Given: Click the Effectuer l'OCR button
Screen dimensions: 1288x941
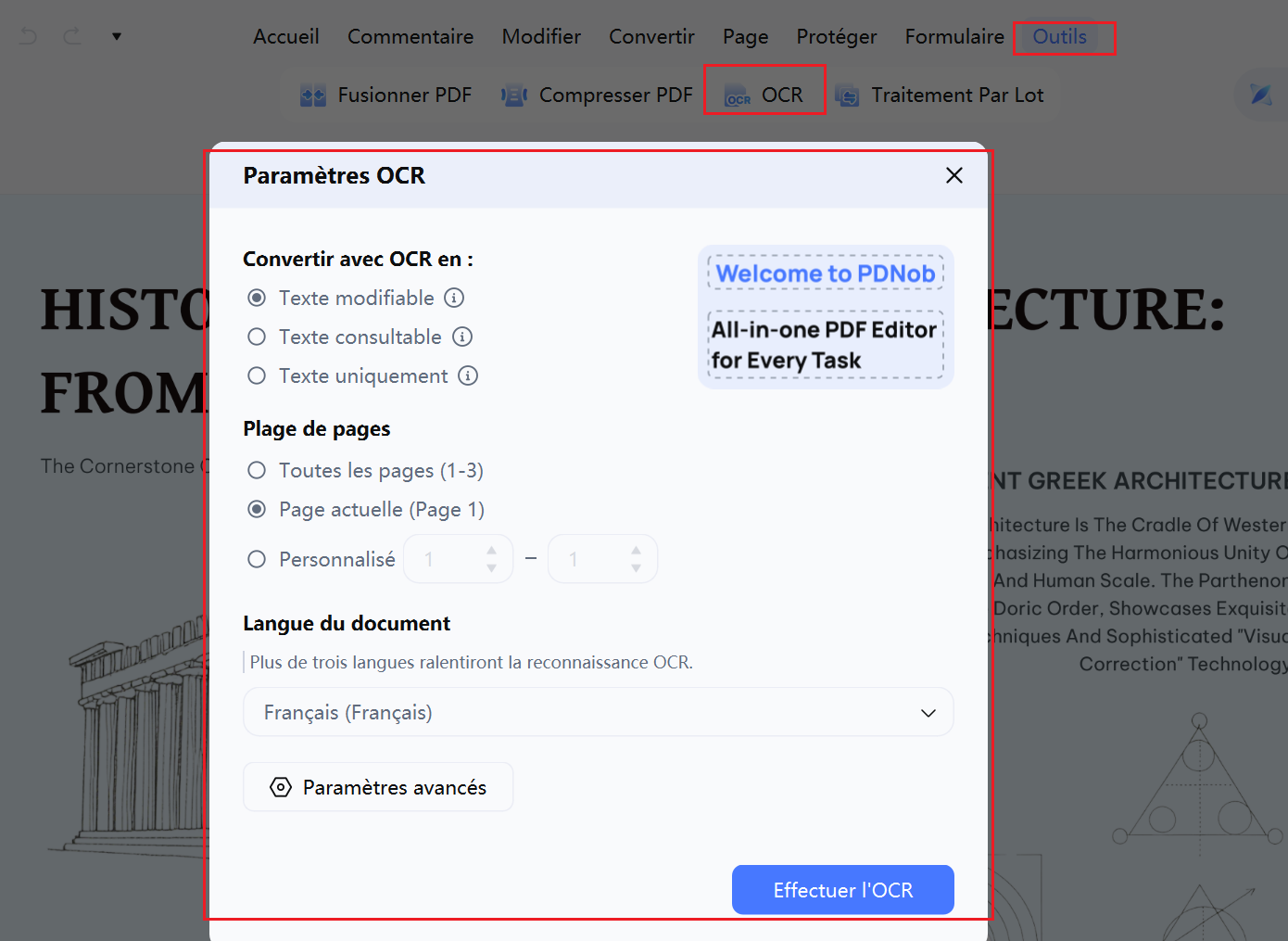Looking at the screenshot, I should click(x=843, y=890).
